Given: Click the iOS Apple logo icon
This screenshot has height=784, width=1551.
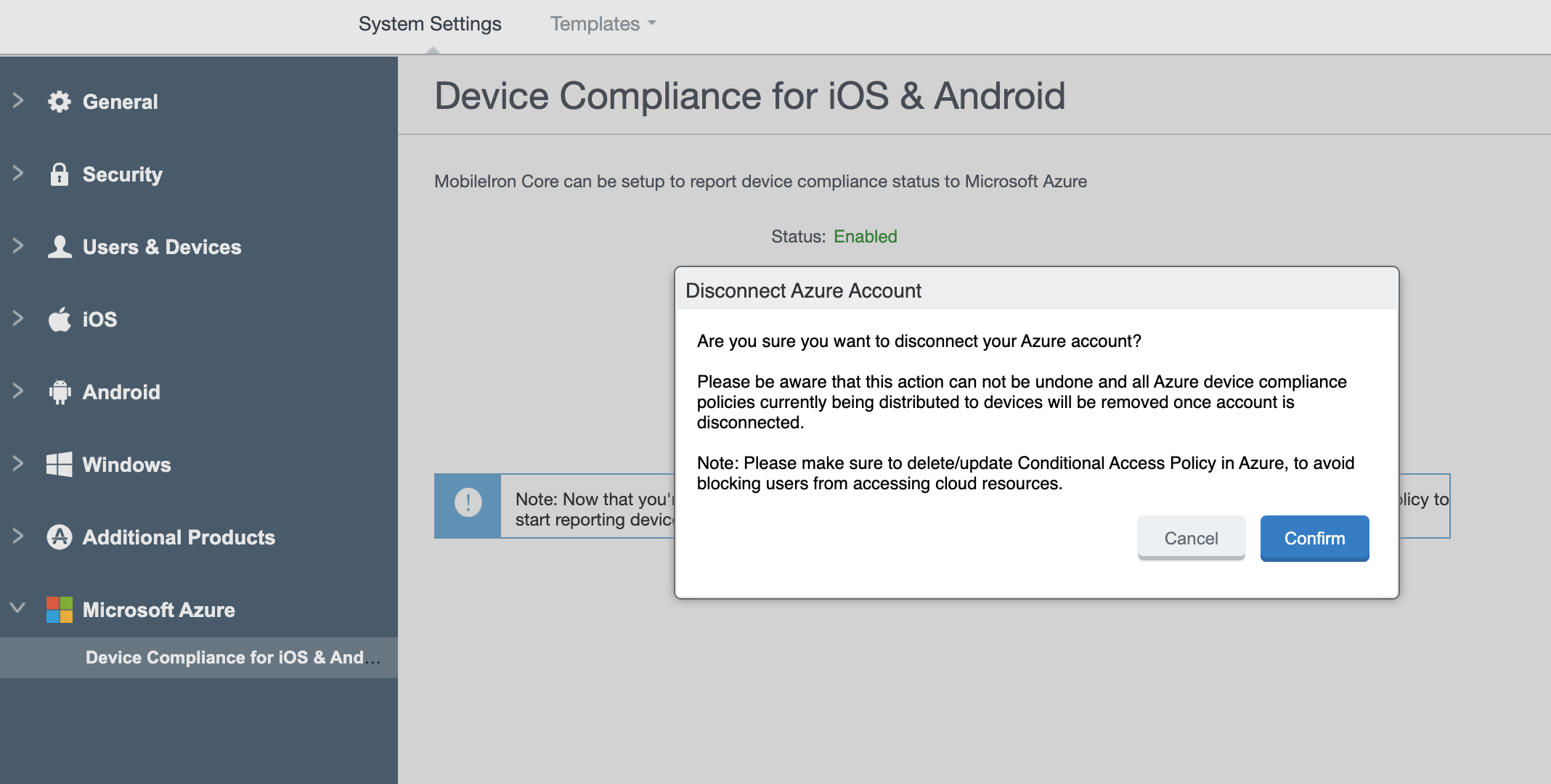Looking at the screenshot, I should (x=60, y=319).
